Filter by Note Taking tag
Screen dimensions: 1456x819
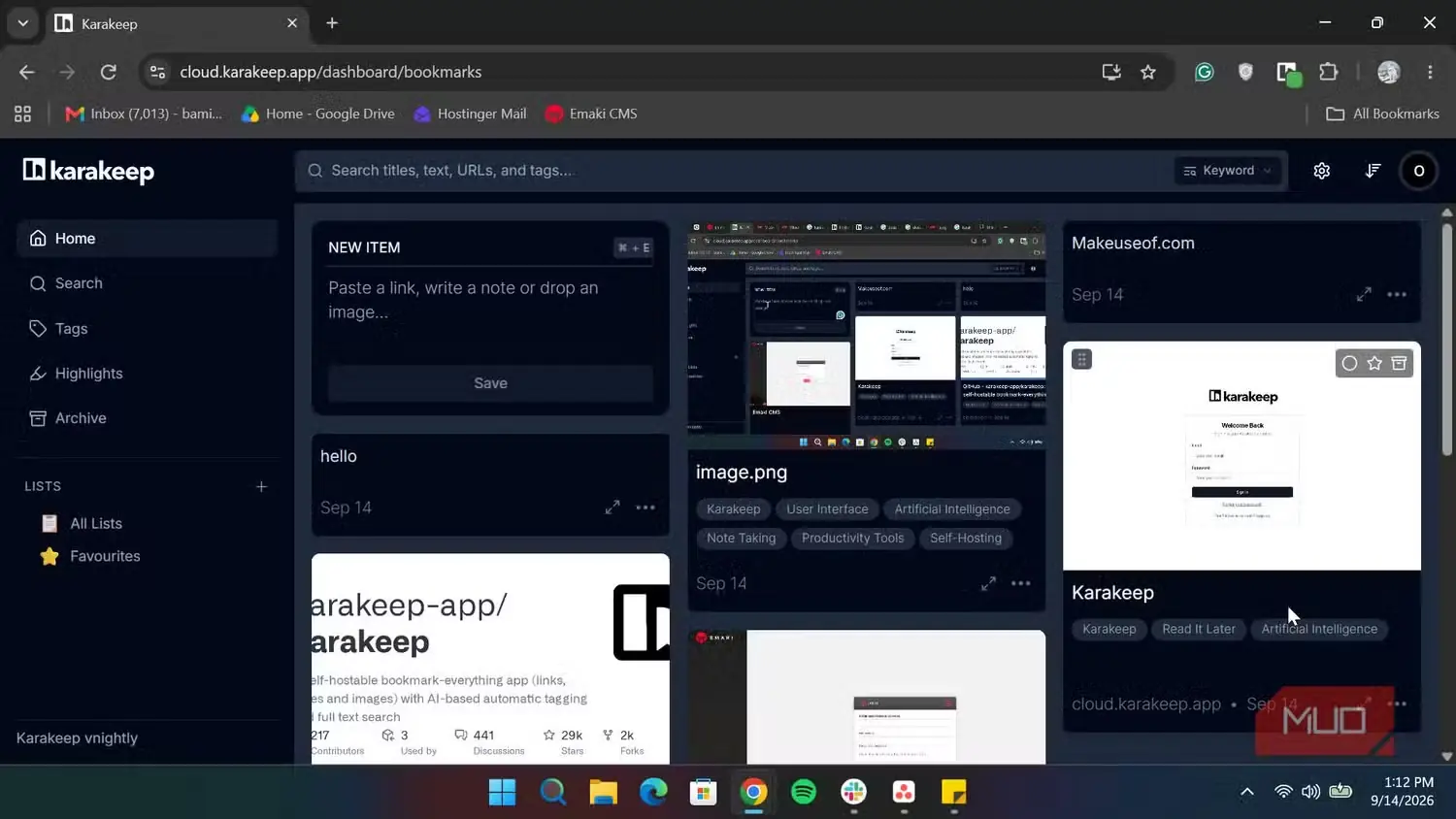coord(741,539)
